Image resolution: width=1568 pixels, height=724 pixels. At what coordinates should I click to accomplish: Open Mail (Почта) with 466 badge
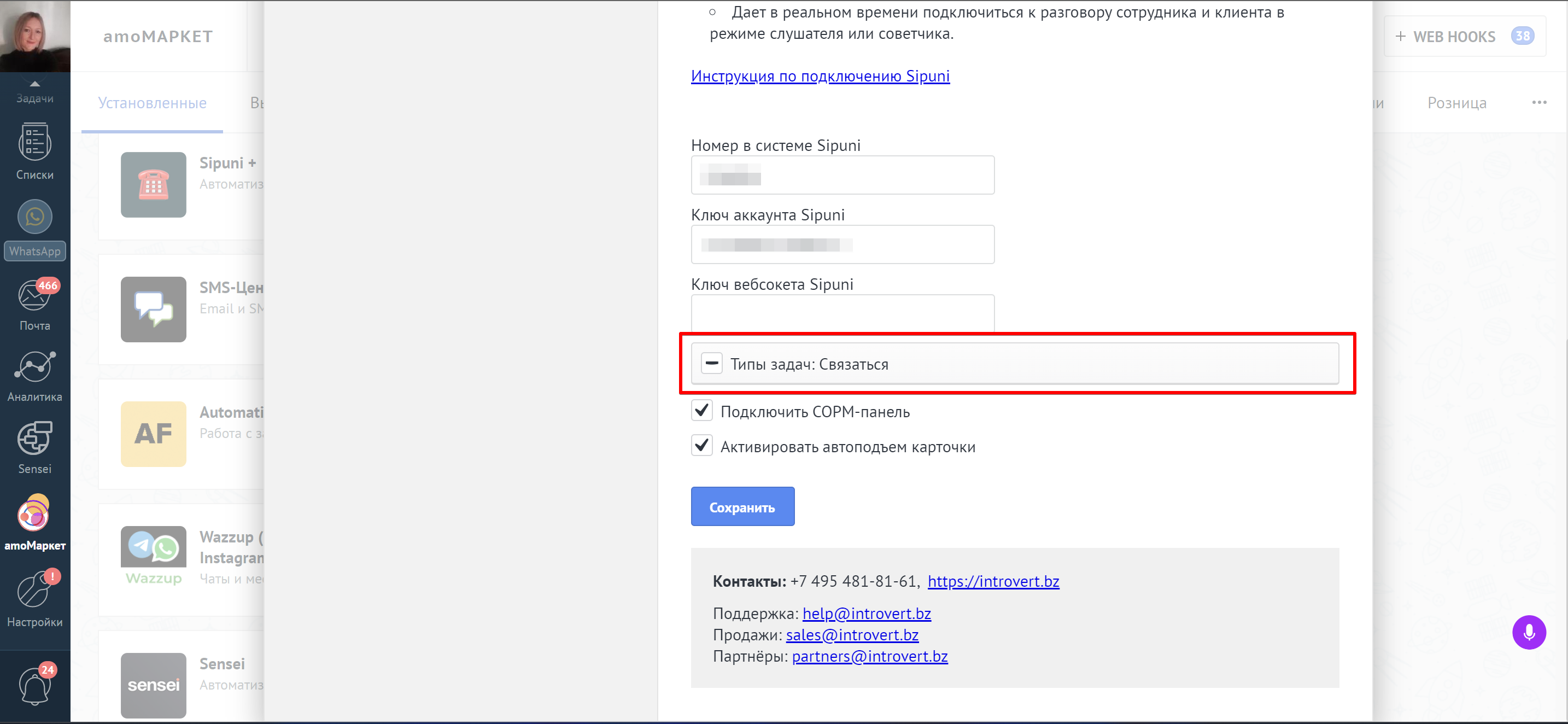pyautogui.click(x=34, y=305)
